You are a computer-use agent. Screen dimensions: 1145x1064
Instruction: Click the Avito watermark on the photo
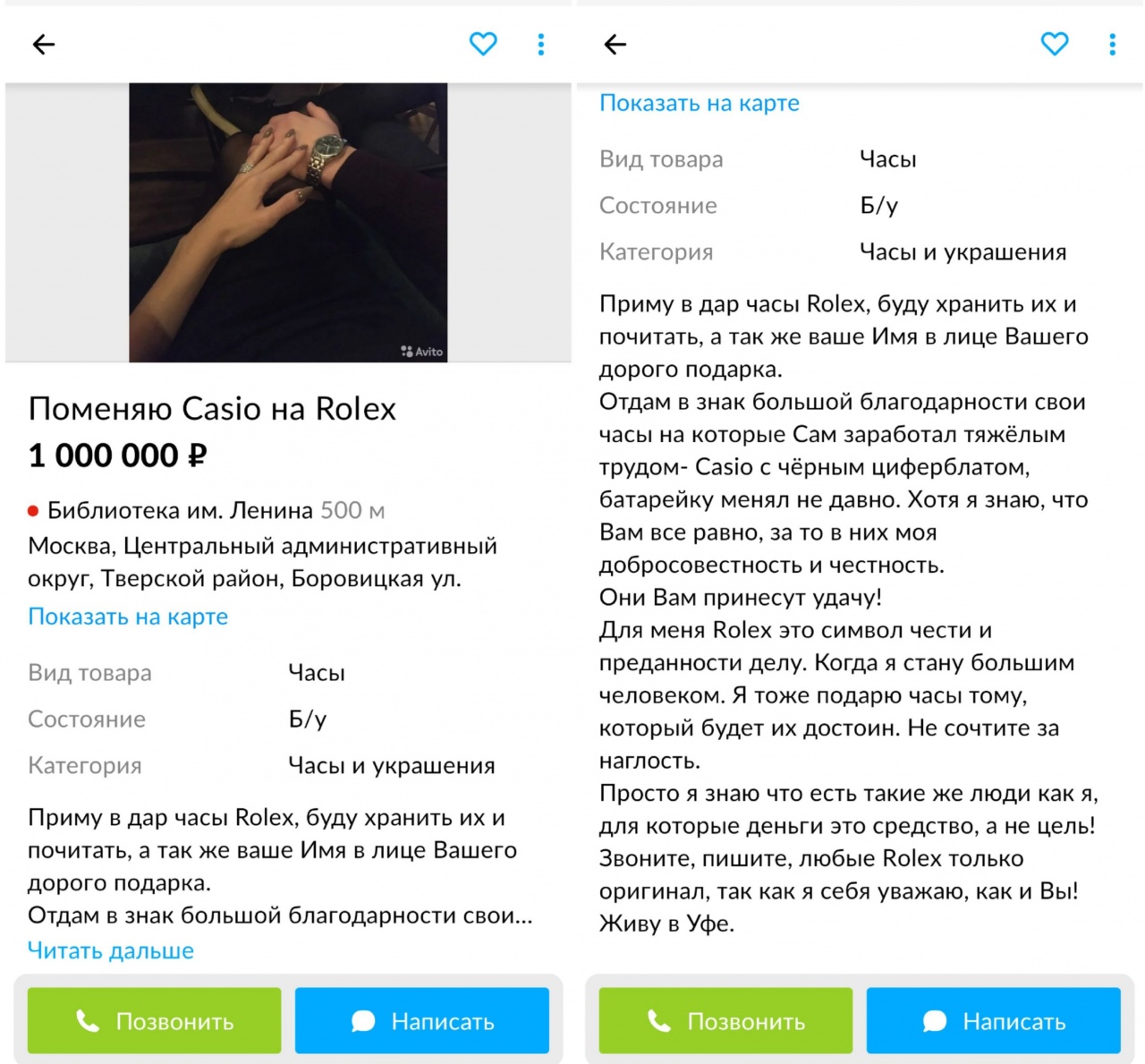[422, 352]
